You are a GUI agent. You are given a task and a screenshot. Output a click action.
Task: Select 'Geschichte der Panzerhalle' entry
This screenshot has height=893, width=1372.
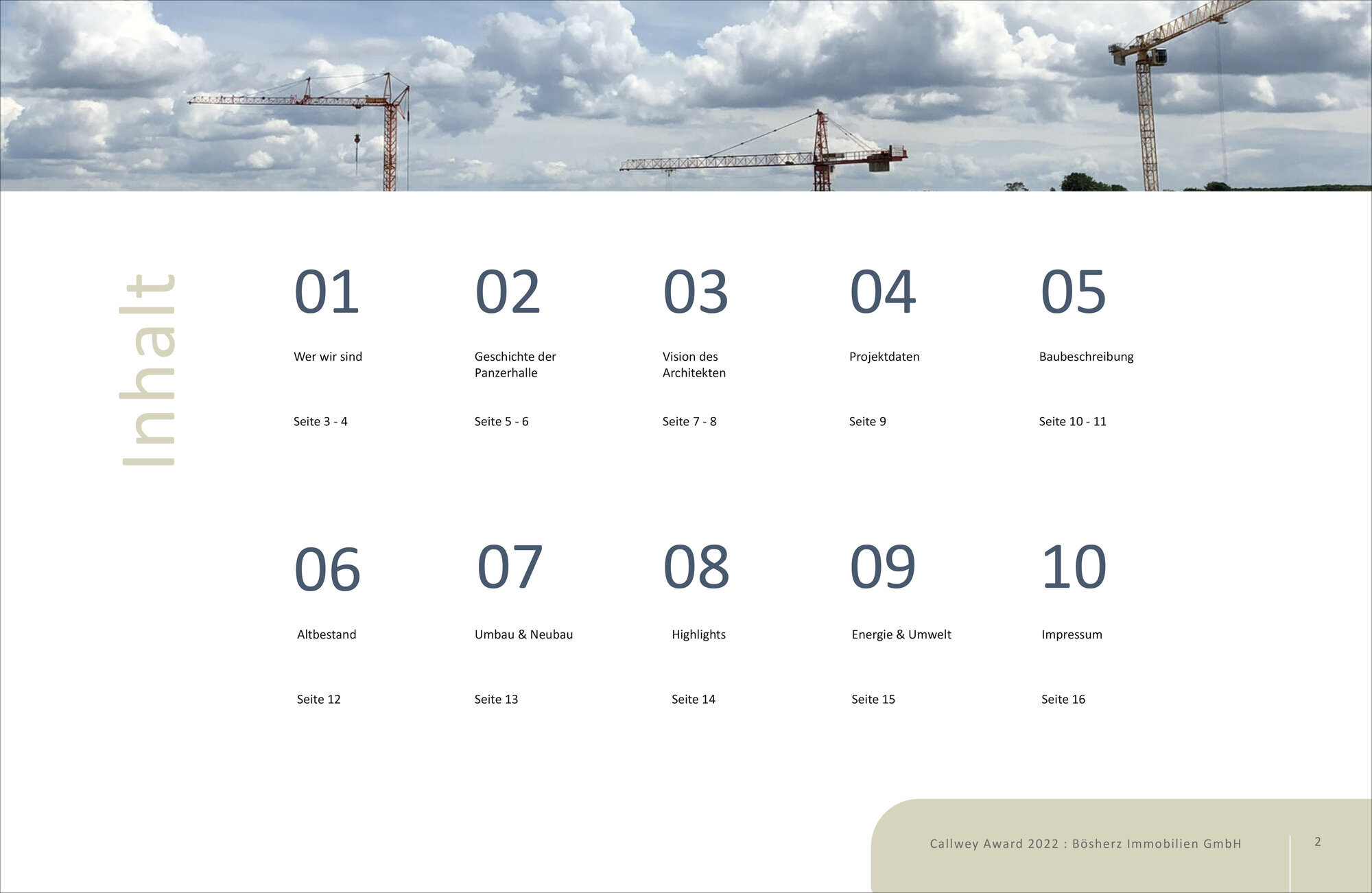(x=515, y=365)
